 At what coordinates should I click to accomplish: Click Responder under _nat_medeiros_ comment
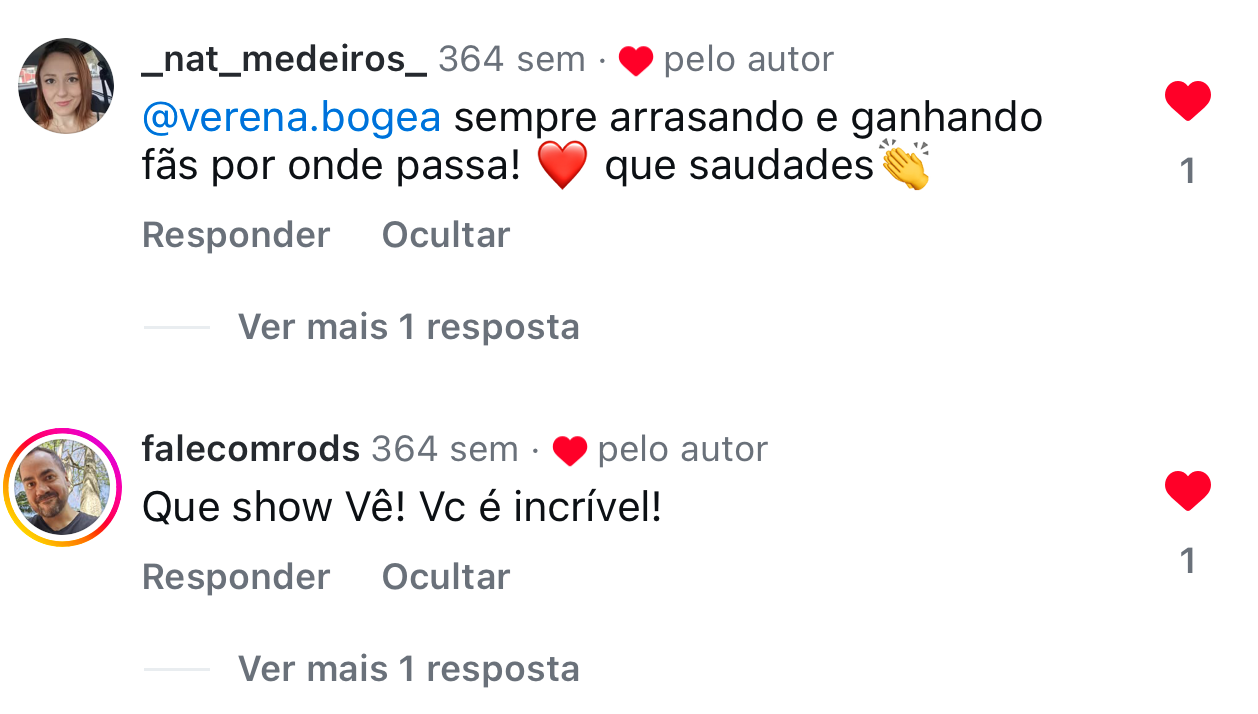coord(236,235)
